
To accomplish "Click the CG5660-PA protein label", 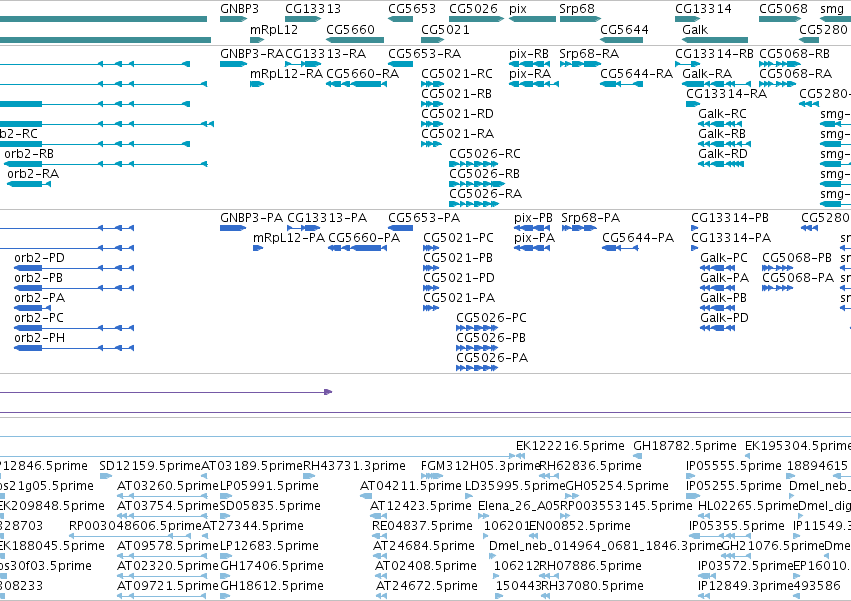I will point(364,238).
